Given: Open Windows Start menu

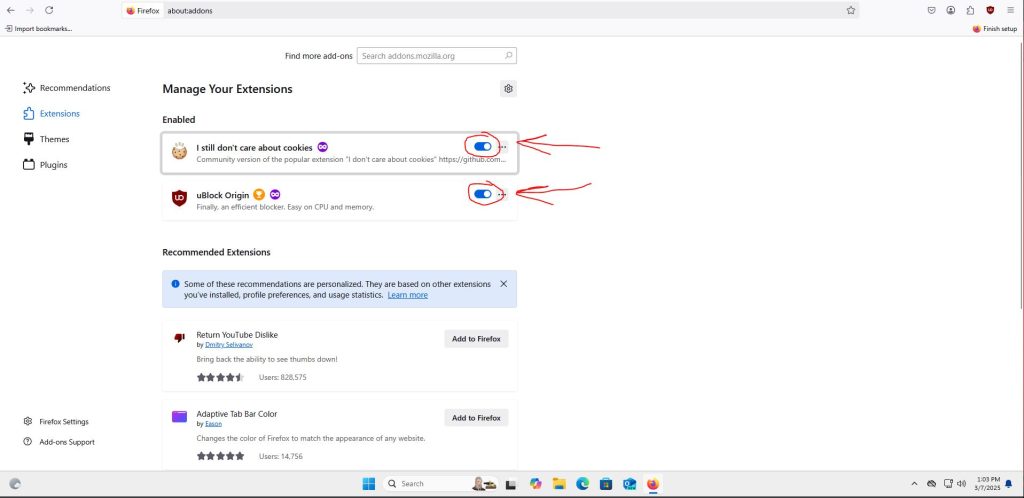Looking at the screenshot, I should 369,484.
